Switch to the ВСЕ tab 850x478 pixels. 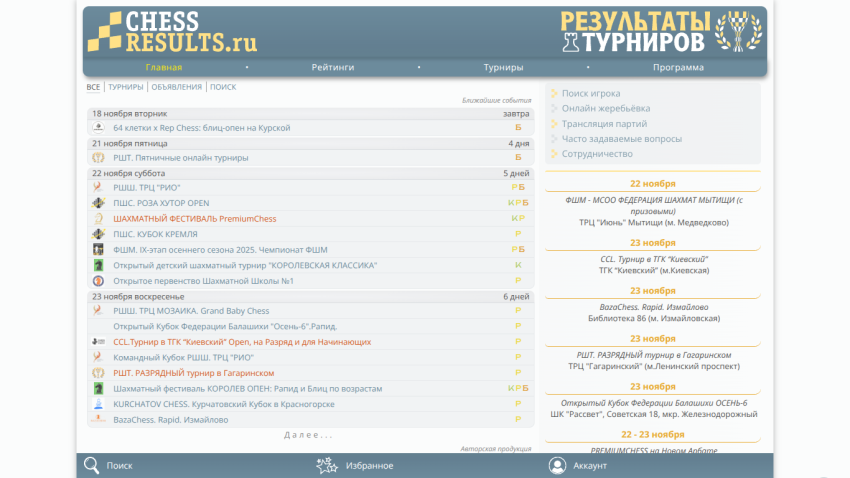point(93,87)
